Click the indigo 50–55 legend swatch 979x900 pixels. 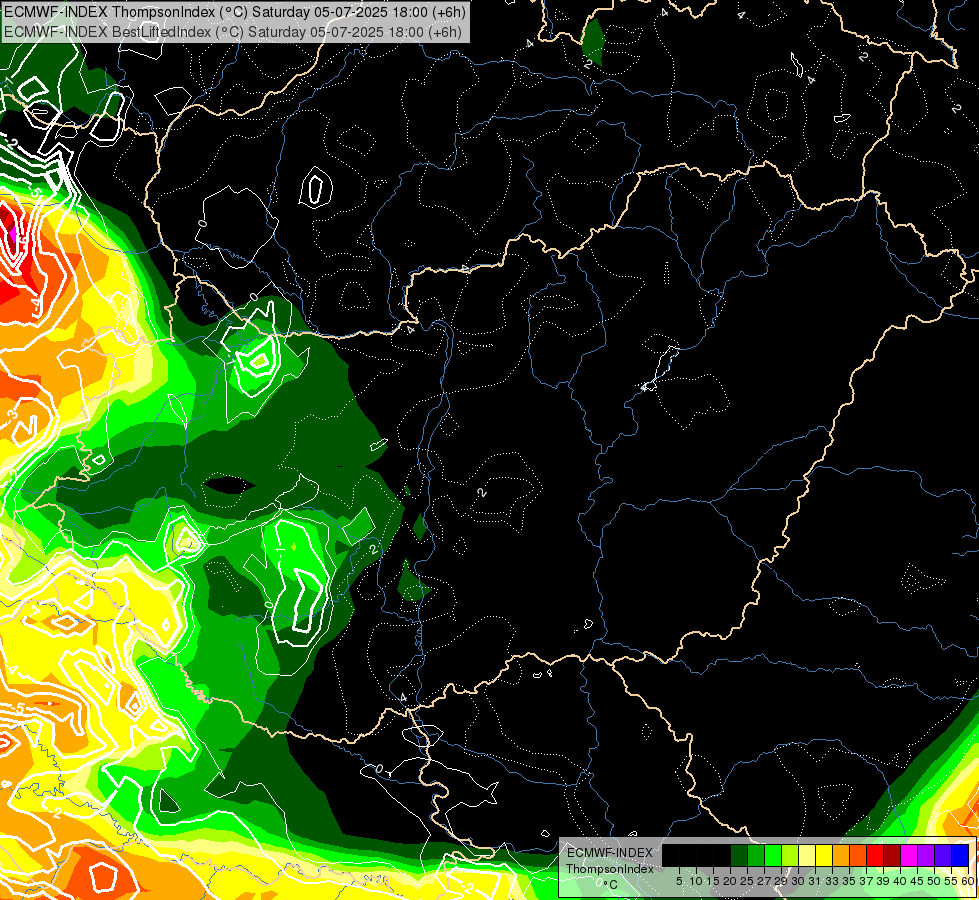943,855
